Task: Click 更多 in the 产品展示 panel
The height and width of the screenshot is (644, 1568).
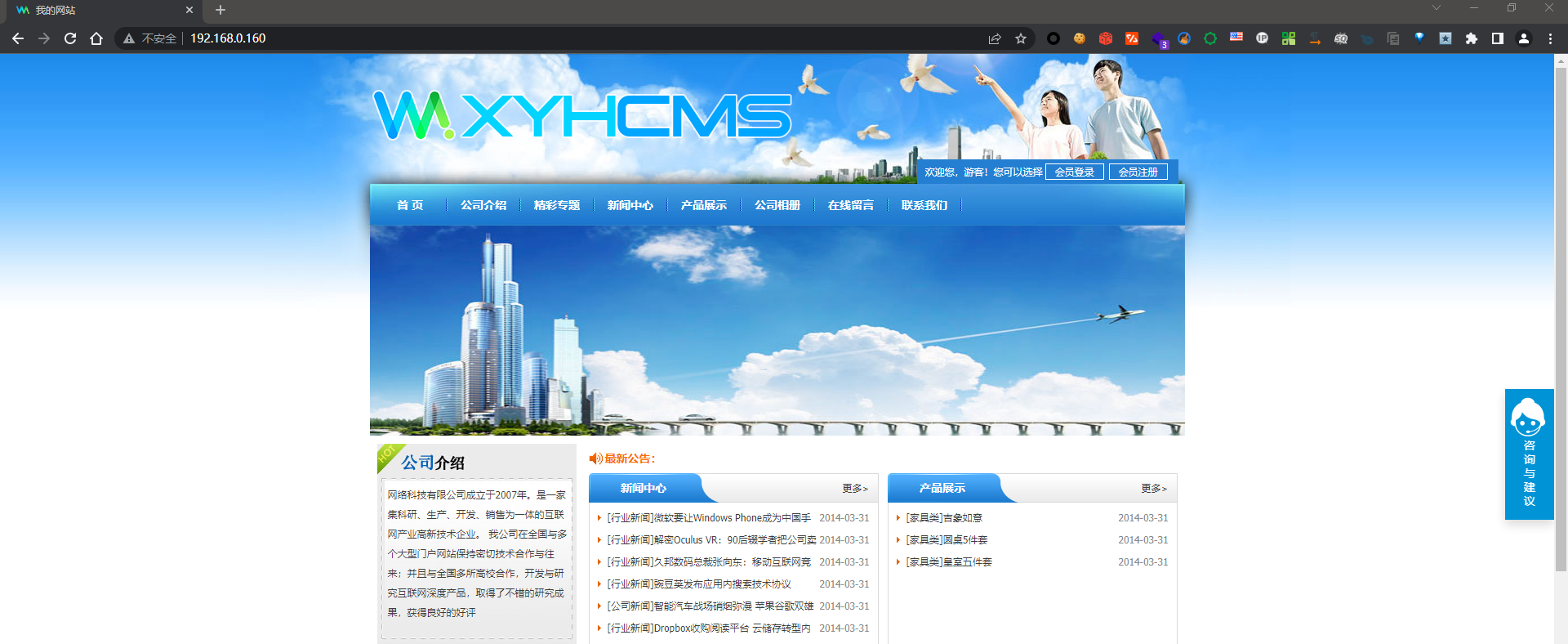Action: (x=1154, y=488)
